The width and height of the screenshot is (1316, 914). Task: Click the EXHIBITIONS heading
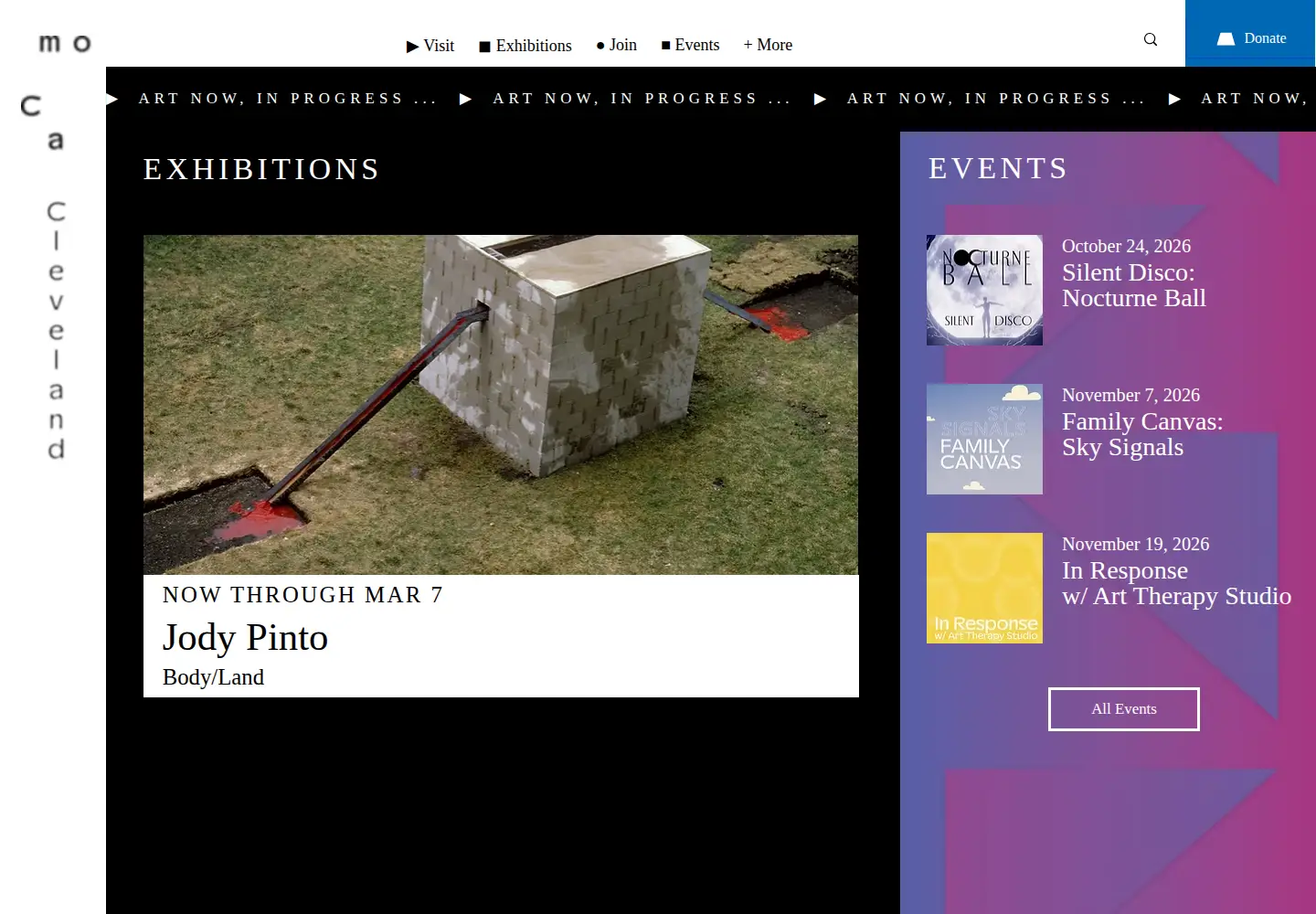pos(261,169)
